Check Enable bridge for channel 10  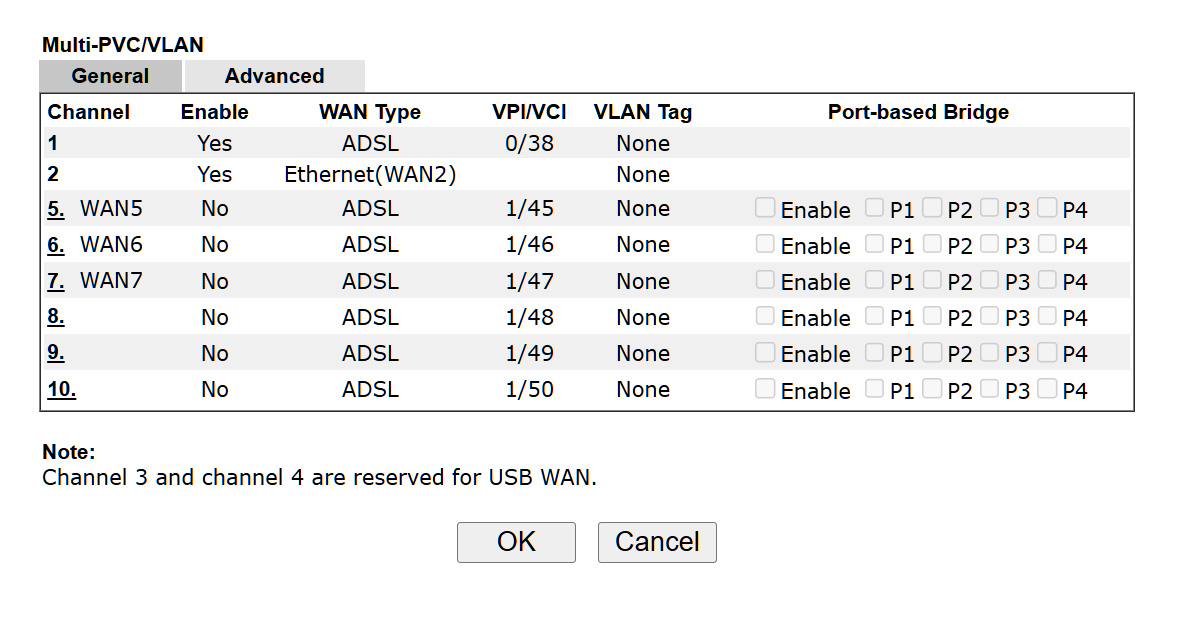(765, 388)
